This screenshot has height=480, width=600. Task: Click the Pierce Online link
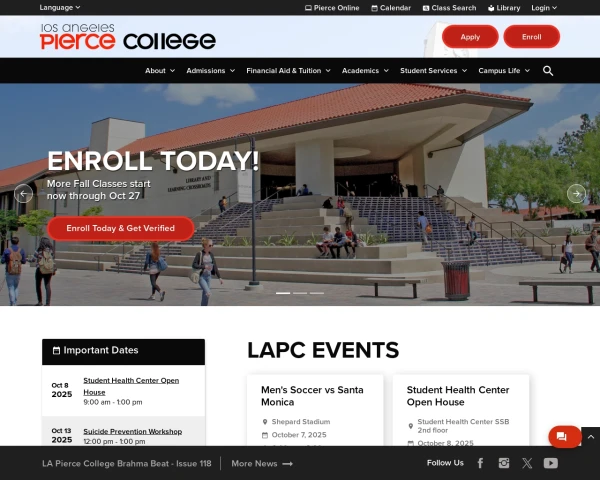332,8
